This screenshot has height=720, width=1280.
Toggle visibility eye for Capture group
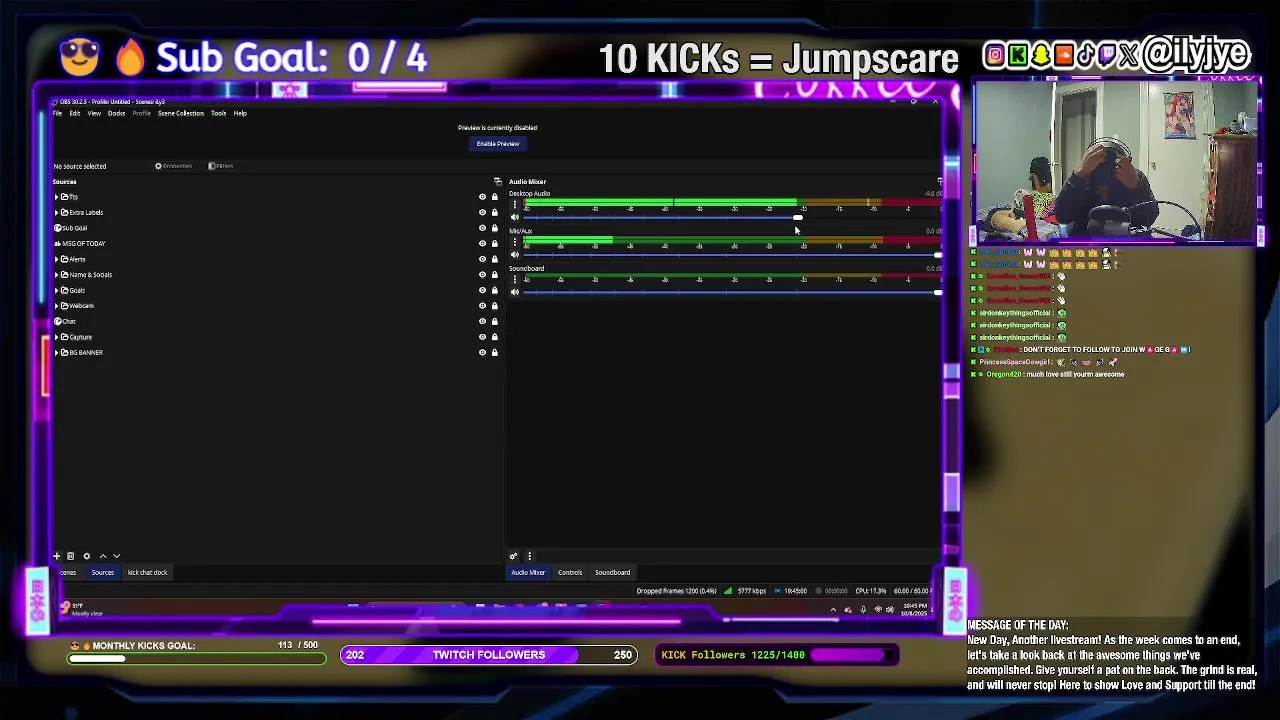(x=482, y=337)
